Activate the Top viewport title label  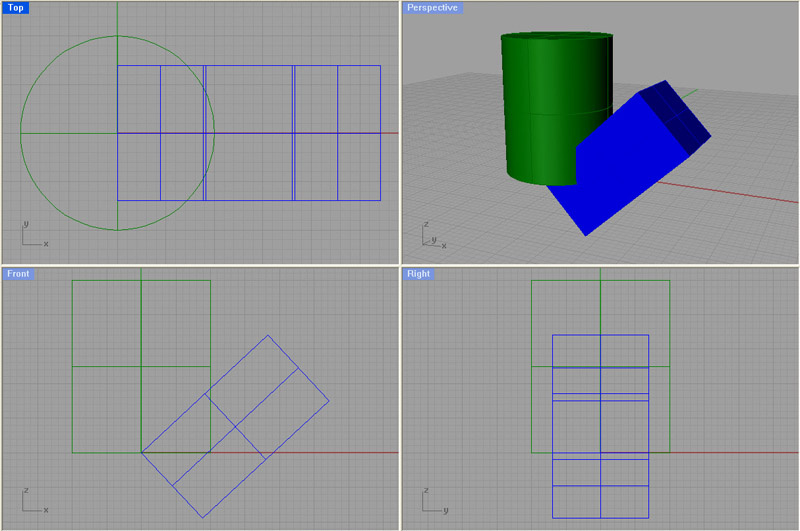point(16,8)
